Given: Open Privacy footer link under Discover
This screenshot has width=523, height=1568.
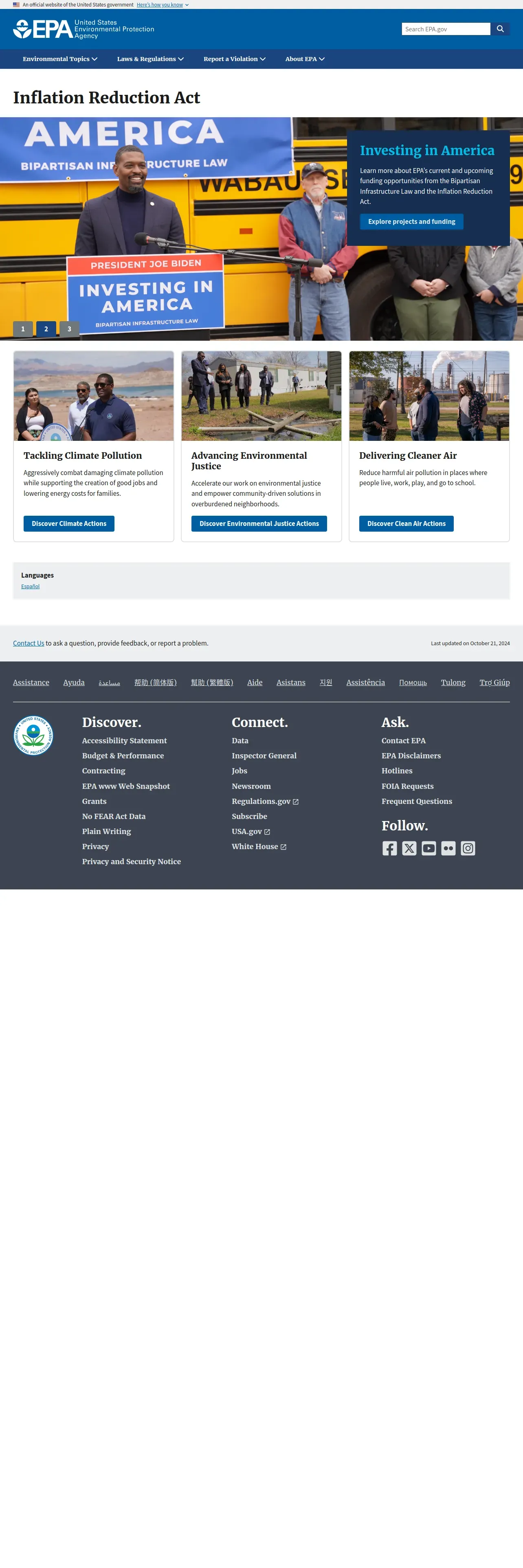Looking at the screenshot, I should [96, 847].
